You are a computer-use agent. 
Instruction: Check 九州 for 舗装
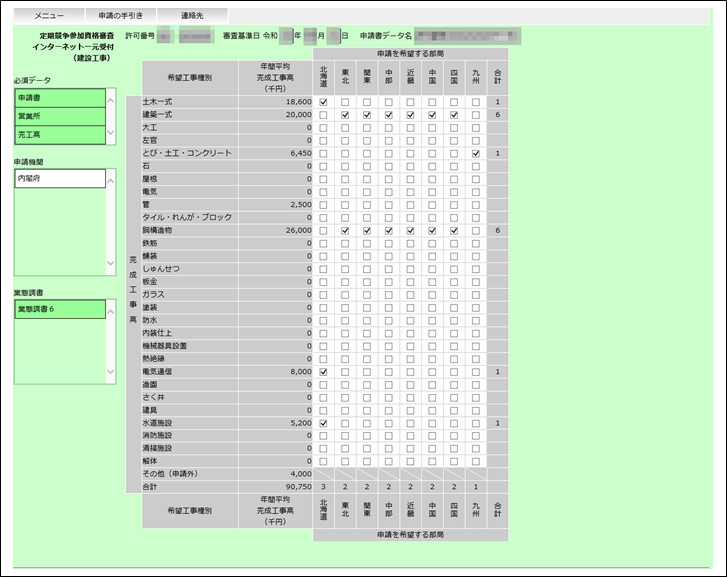(x=476, y=256)
